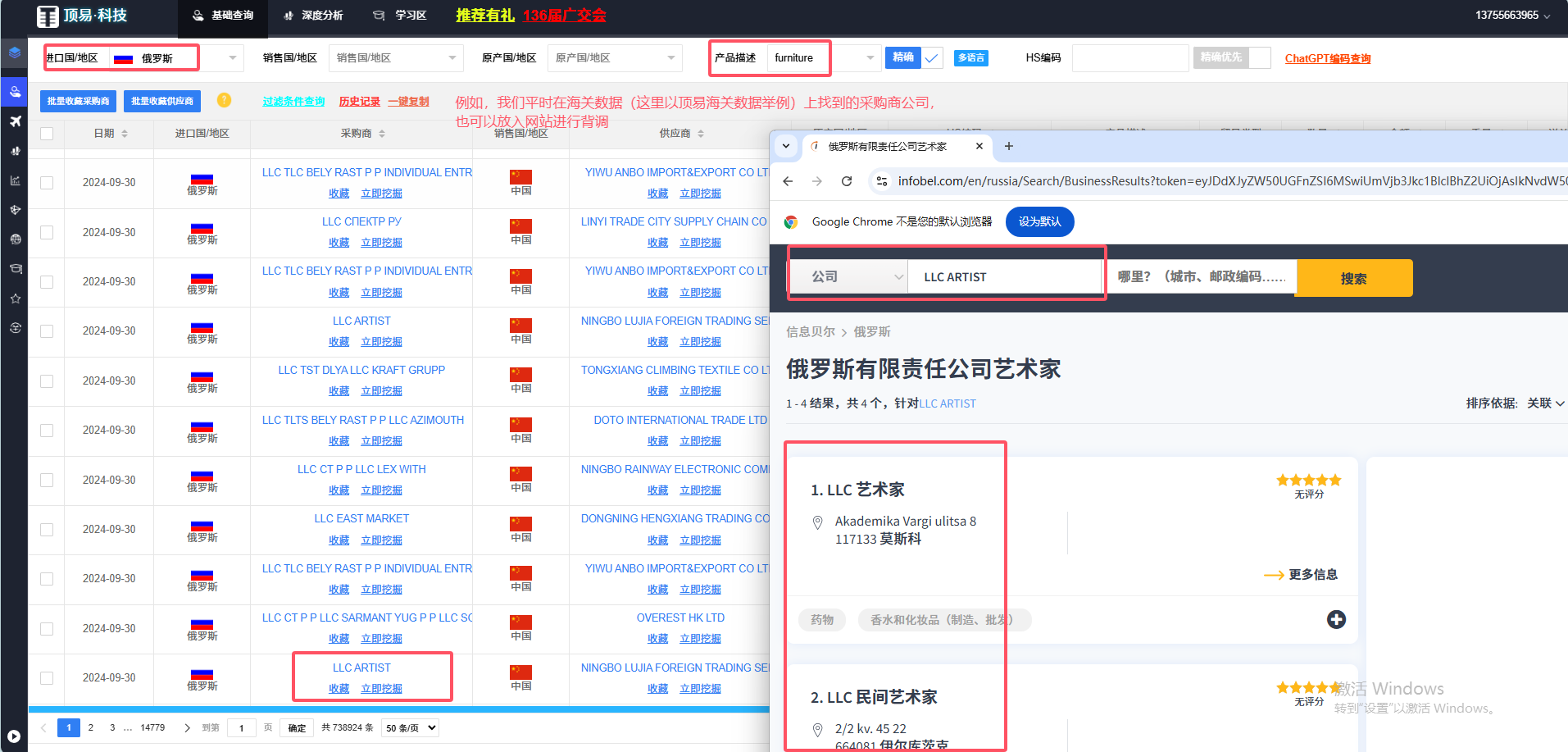Check the LLC TST DLYA LLC KRAFT GRUPP checkbox
Viewport: 1568px width, 752px height.
pos(47,381)
